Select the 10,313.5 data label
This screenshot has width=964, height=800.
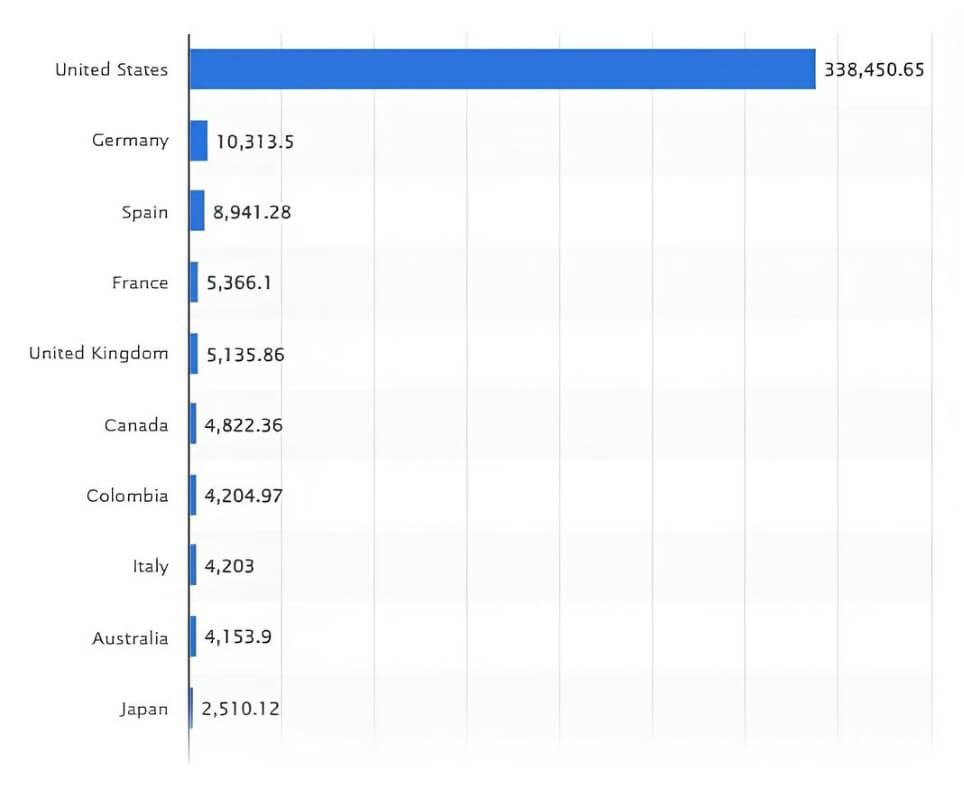pos(255,142)
